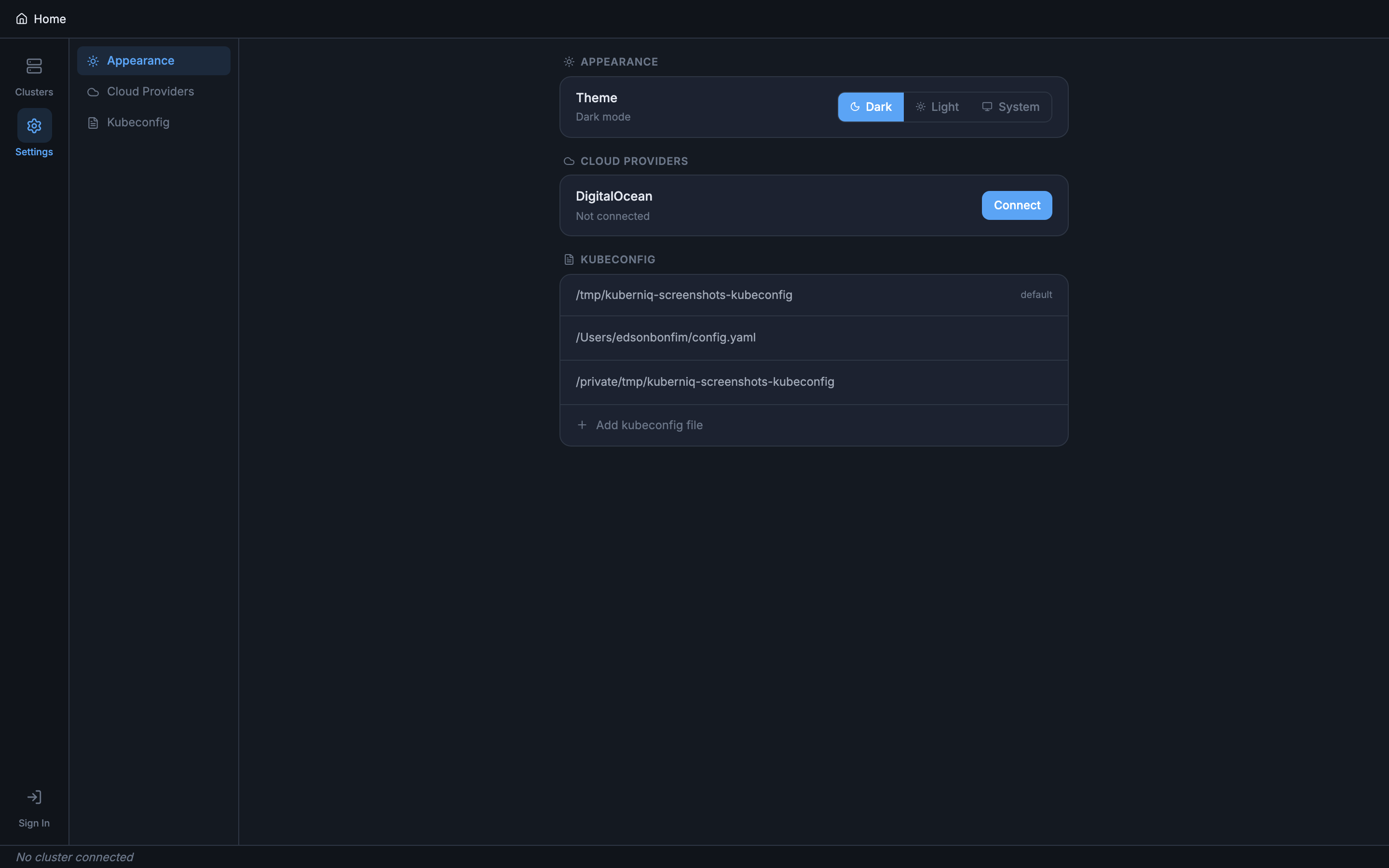Open the Appearance settings section
The width and height of the screenshot is (1389, 868).
click(153, 60)
